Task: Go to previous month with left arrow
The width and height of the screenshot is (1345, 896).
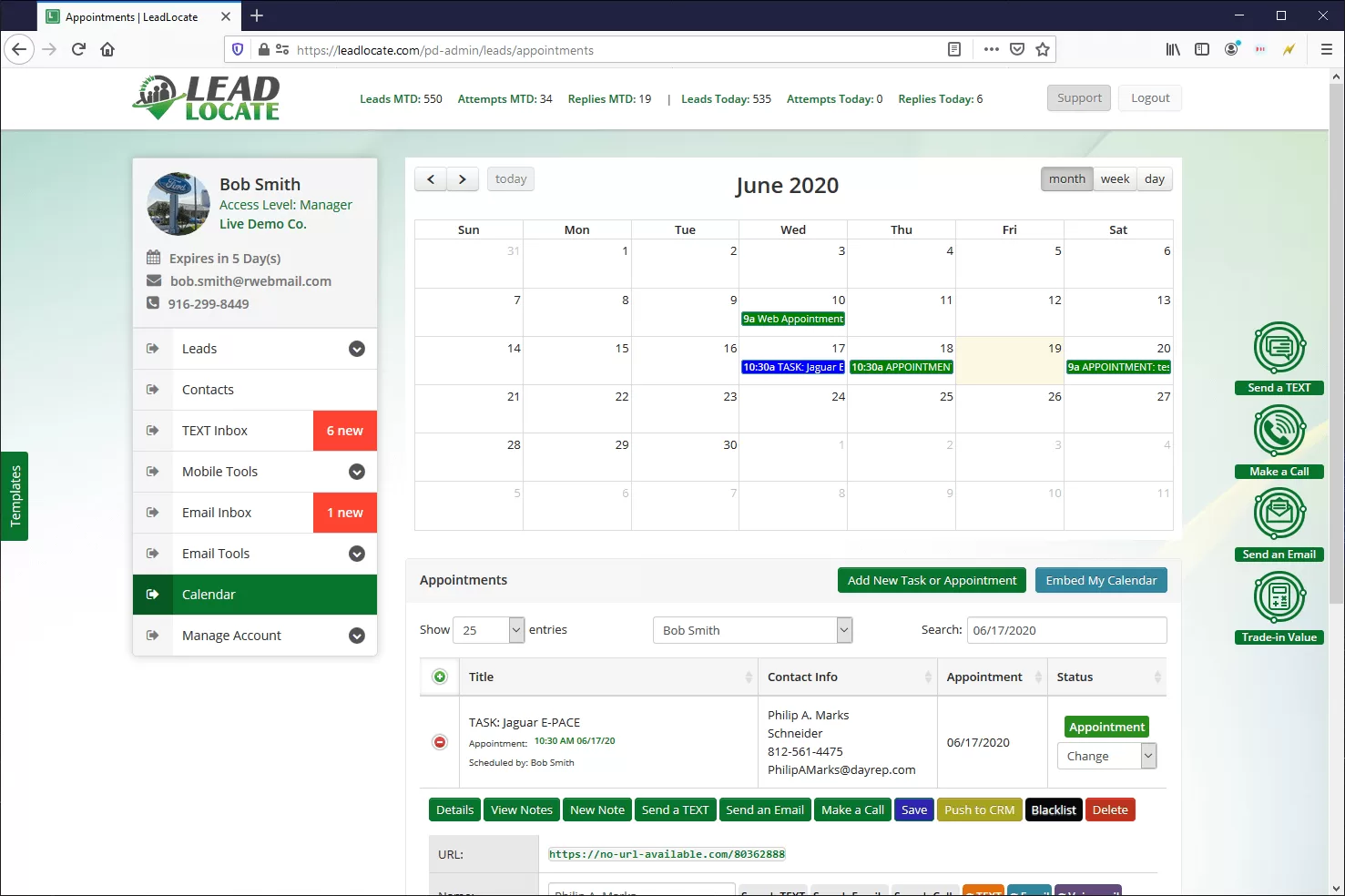Action: (431, 179)
